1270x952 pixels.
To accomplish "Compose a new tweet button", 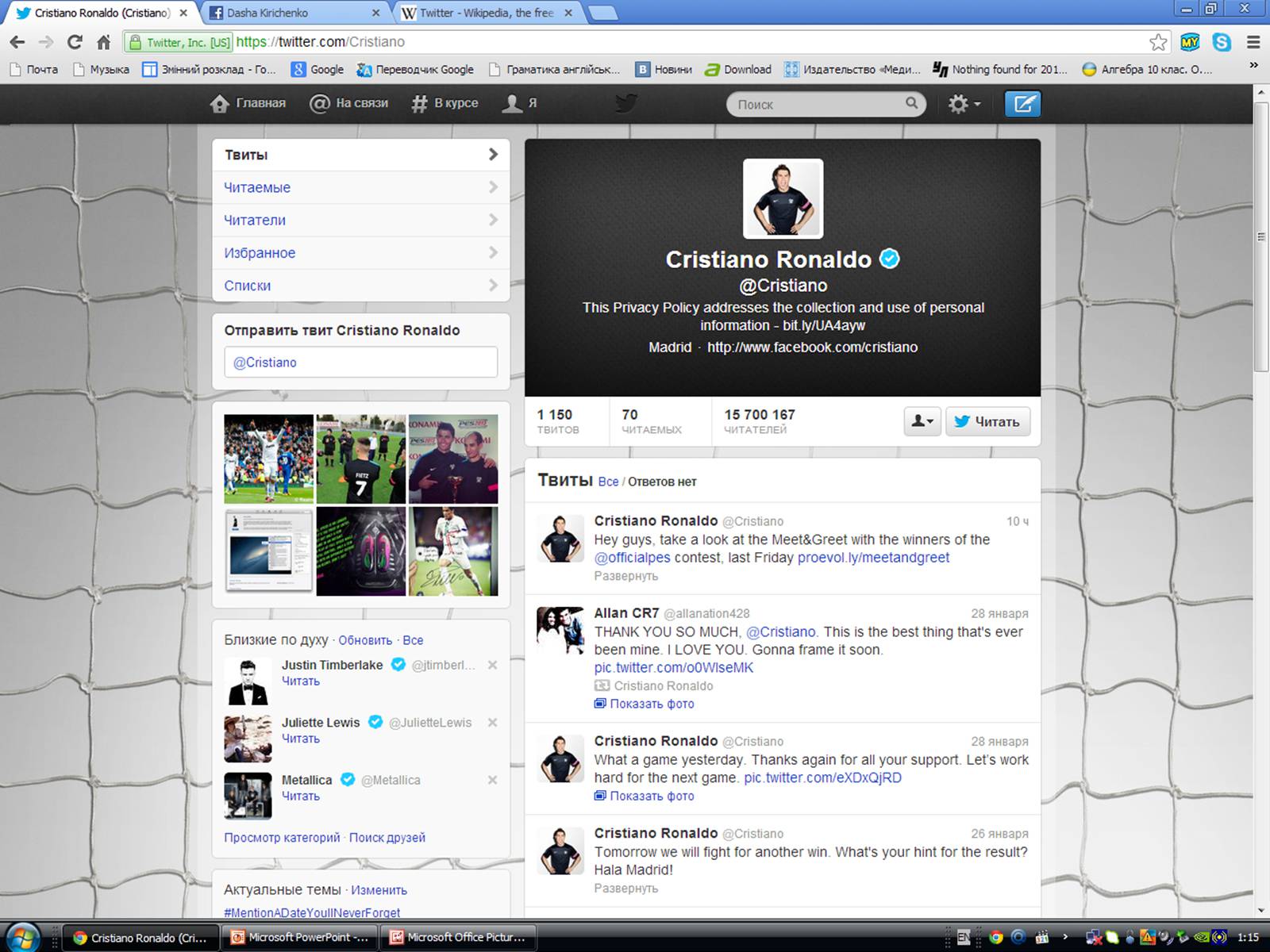I will click(x=1023, y=104).
